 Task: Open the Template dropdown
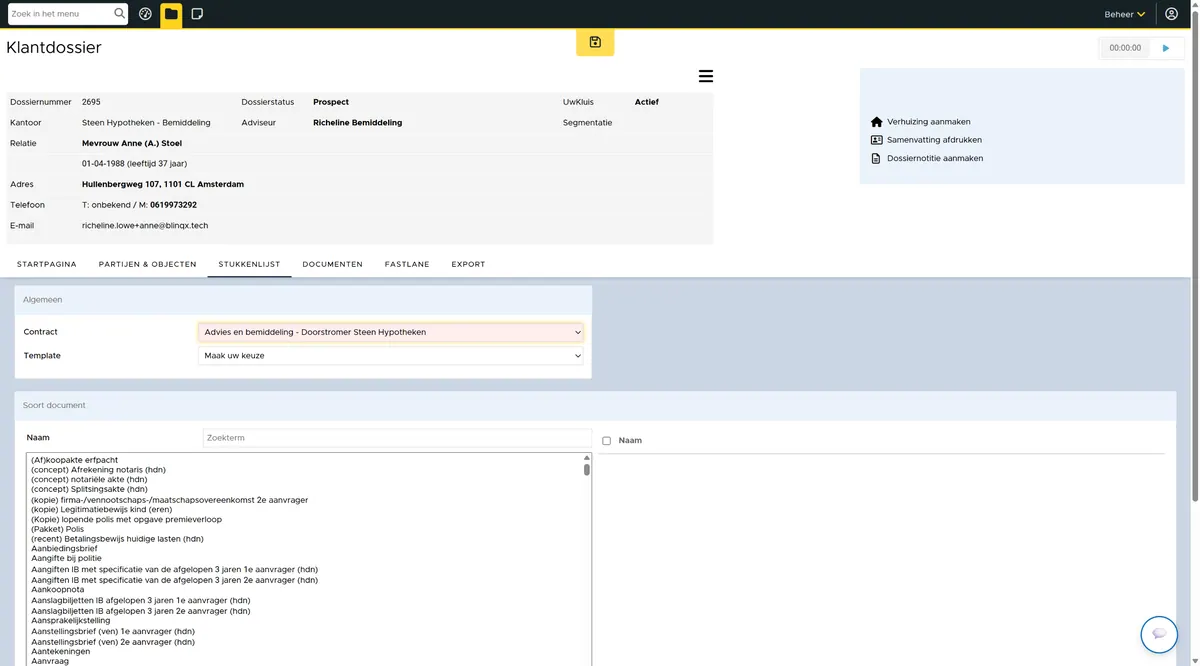(x=390, y=356)
